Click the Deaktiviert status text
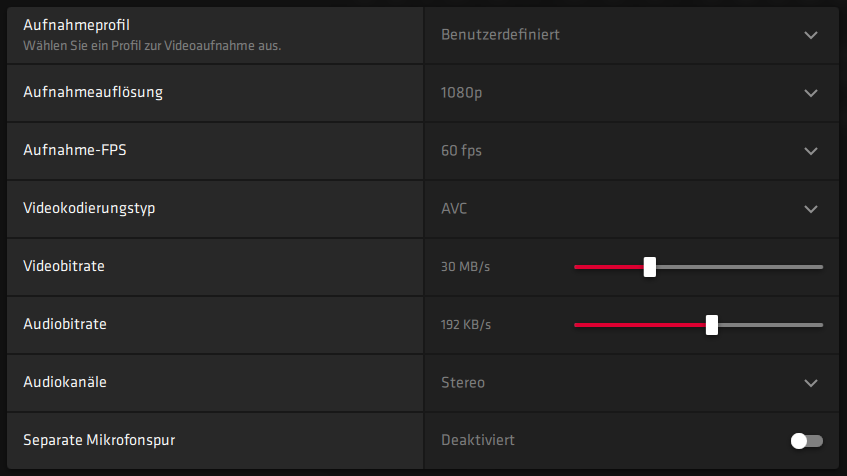The height and width of the screenshot is (476, 847). [x=479, y=440]
